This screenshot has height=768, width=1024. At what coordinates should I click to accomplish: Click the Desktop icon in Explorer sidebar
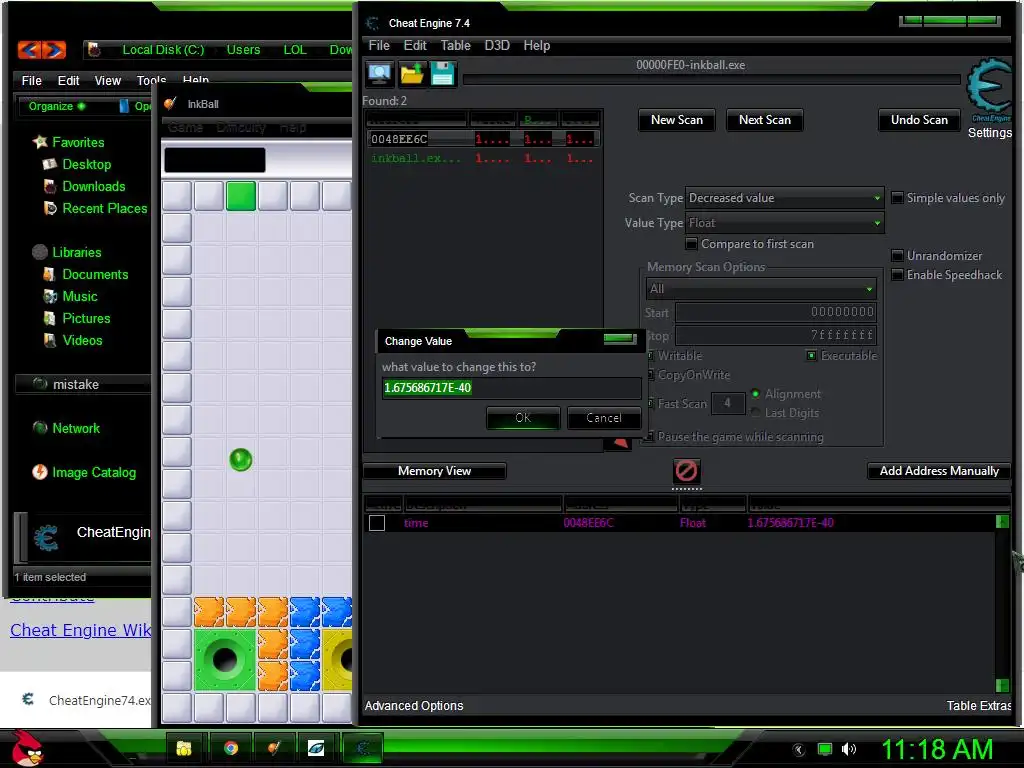pos(50,165)
